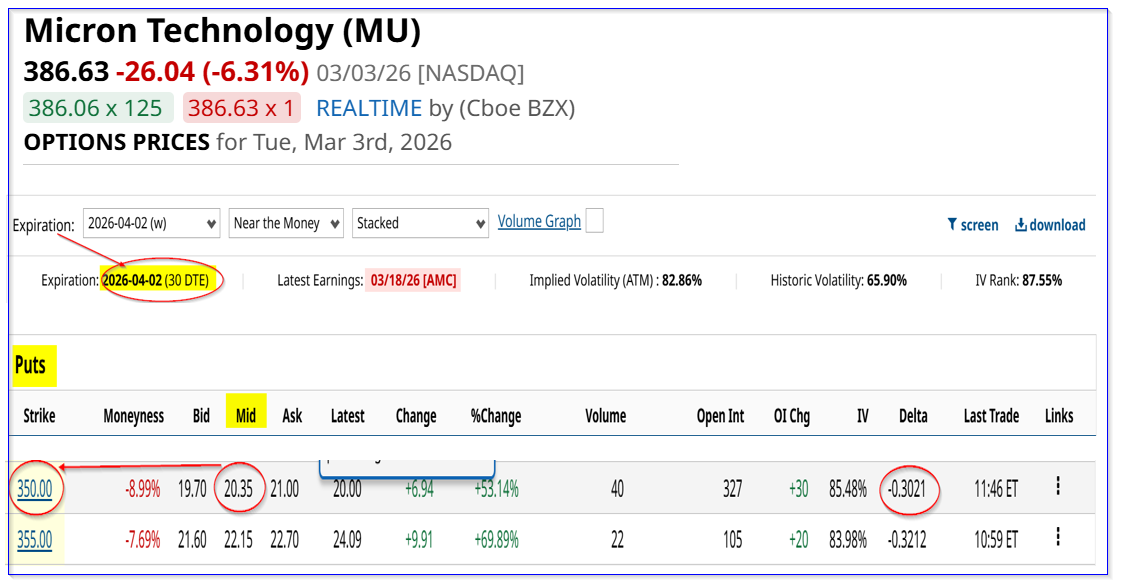Sort by Moneyness column header
Viewport: 1122px width, 584px height.
(133, 416)
